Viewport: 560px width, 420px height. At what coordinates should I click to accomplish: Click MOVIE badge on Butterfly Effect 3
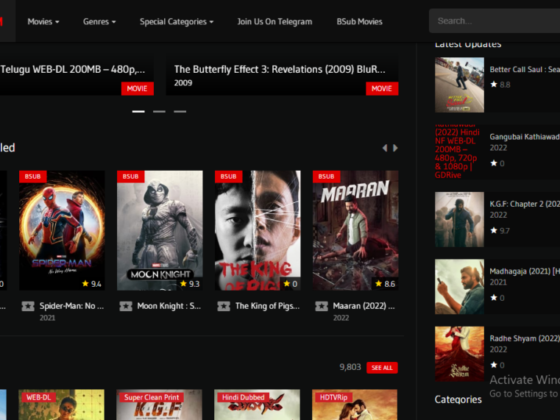tap(382, 89)
